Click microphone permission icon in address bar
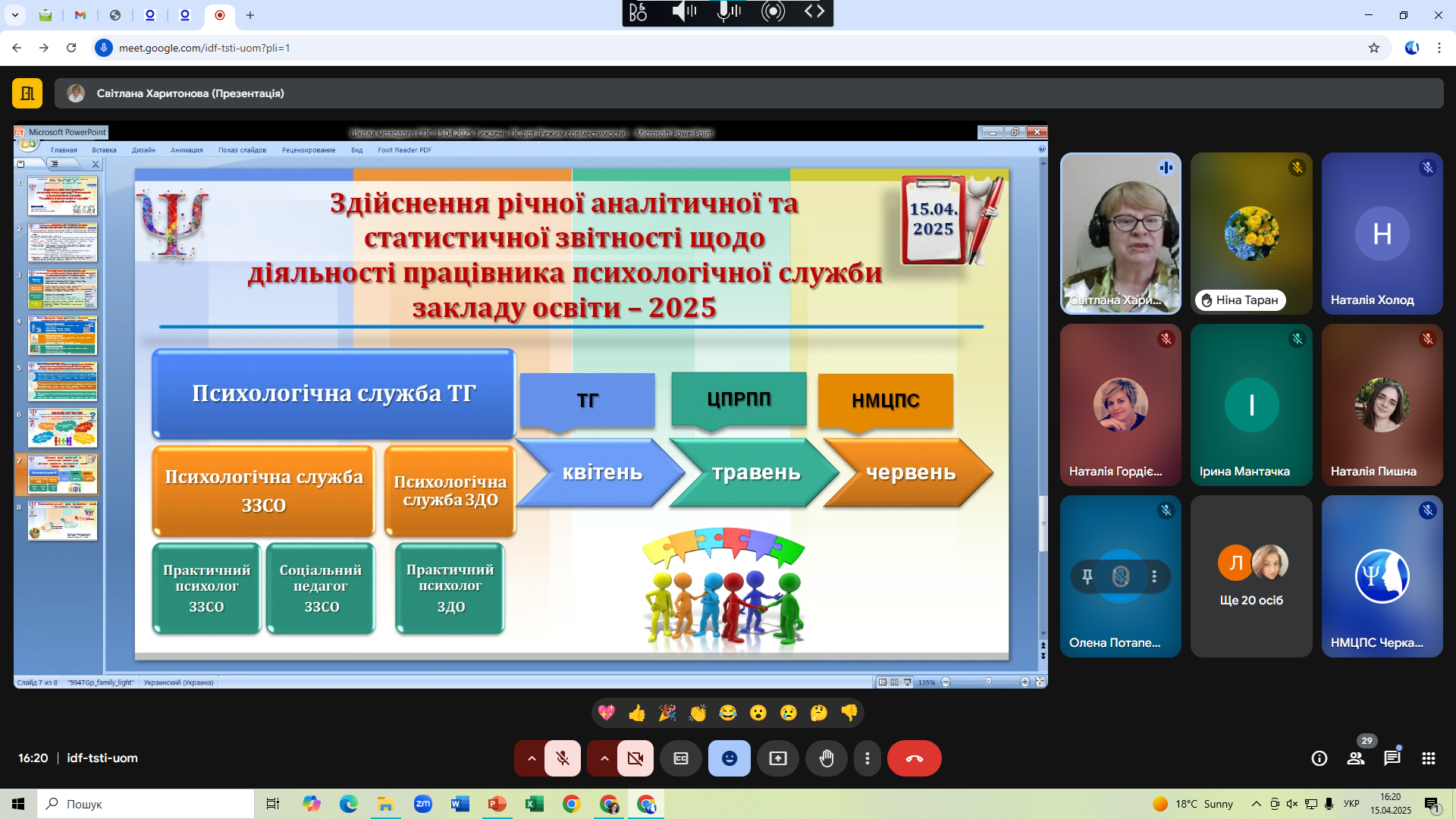The image size is (1456, 819). [104, 48]
